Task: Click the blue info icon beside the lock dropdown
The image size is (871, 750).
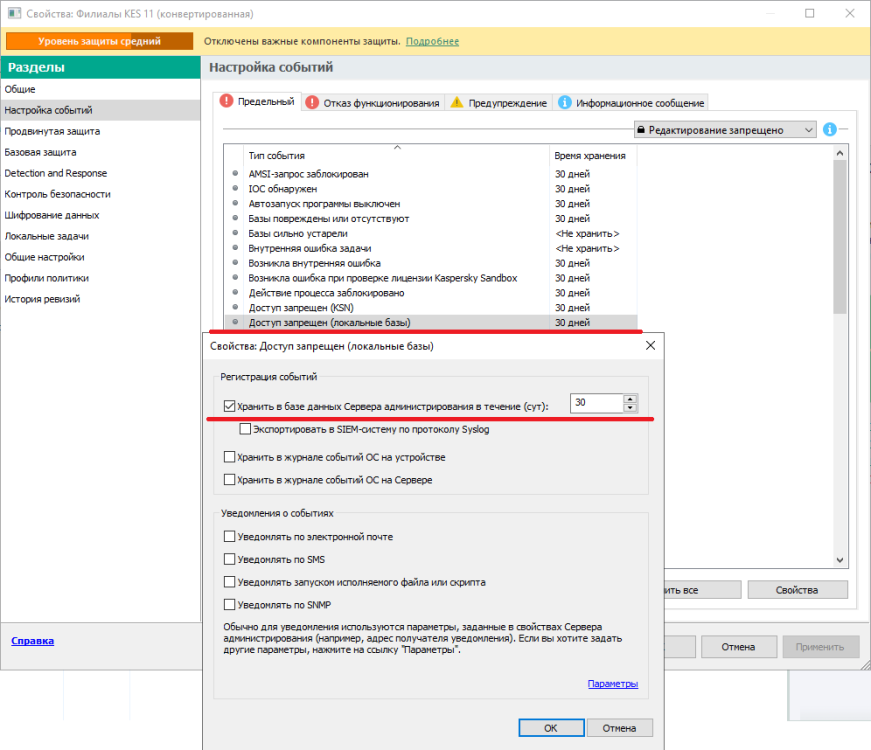Action: (x=829, y=129)
